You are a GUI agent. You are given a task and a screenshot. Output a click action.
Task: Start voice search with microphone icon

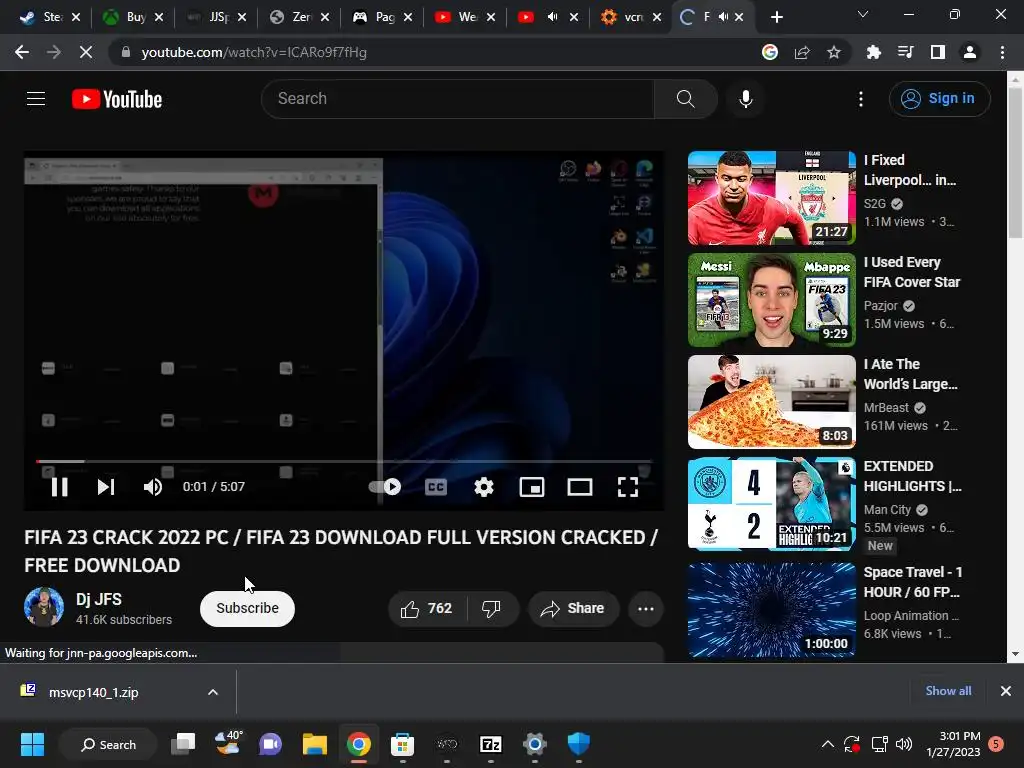point(746,99)
